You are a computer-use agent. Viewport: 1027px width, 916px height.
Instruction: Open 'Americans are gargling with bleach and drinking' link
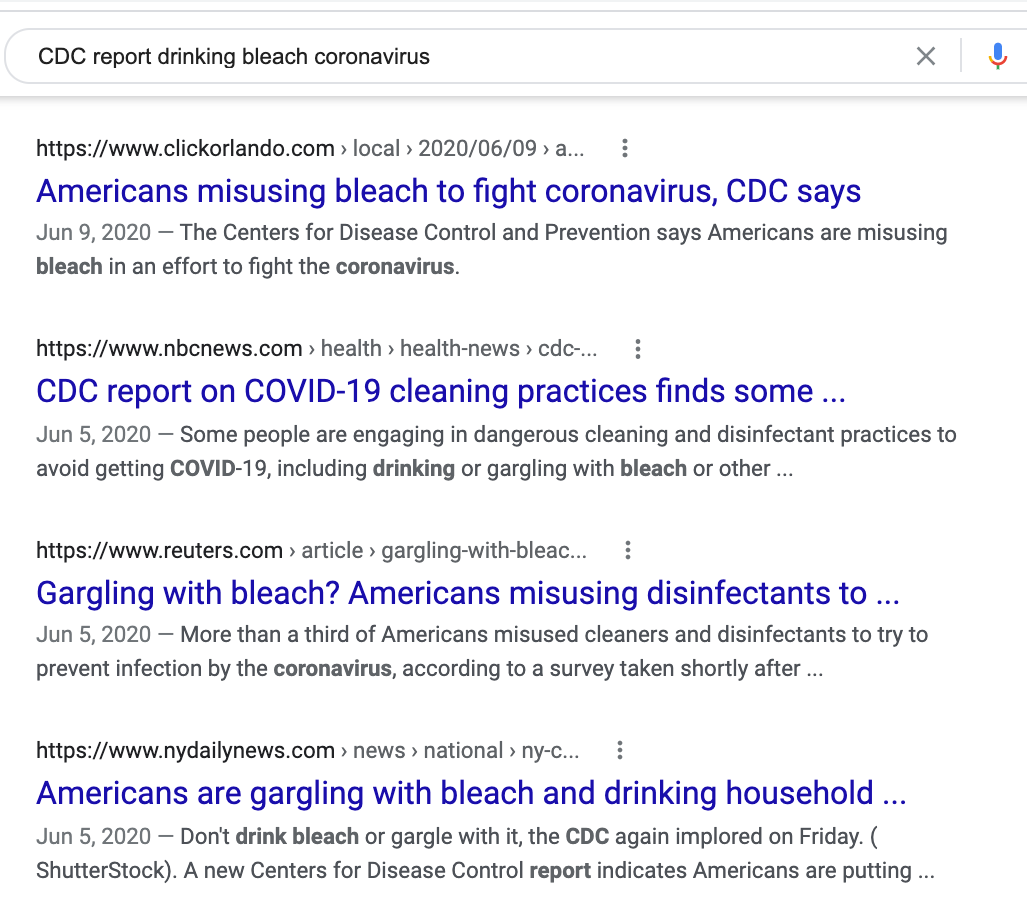pyautogui.click(x=471, y=794)
